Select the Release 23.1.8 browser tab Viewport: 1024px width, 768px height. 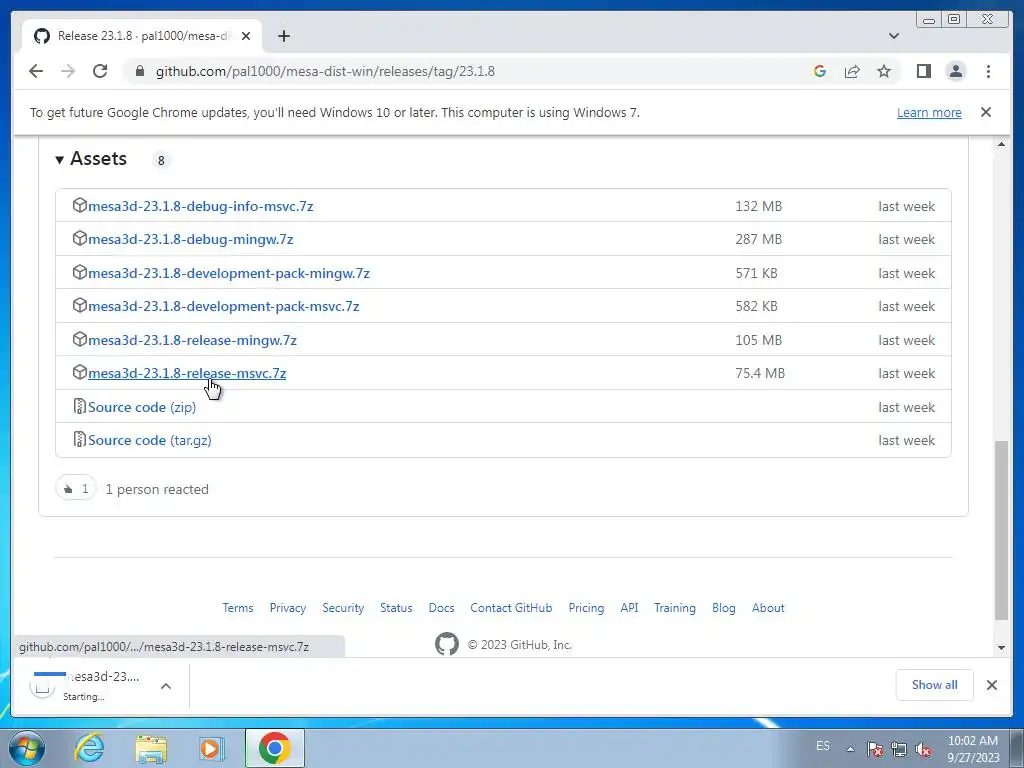(142, 36)
